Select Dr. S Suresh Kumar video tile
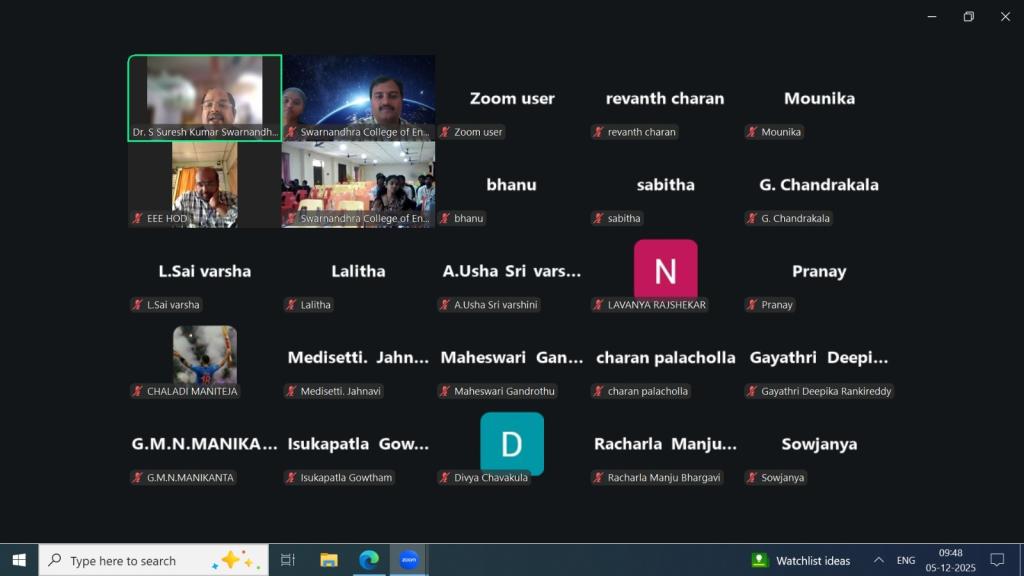1024x576 pixels. (x=205, y=96)
